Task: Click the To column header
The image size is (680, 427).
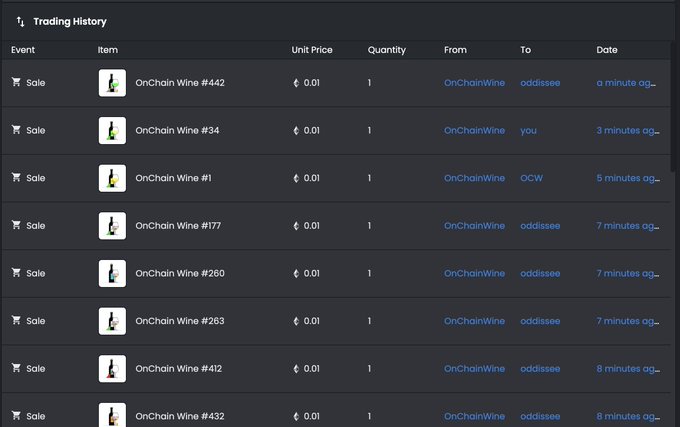Action: [526, 50]
